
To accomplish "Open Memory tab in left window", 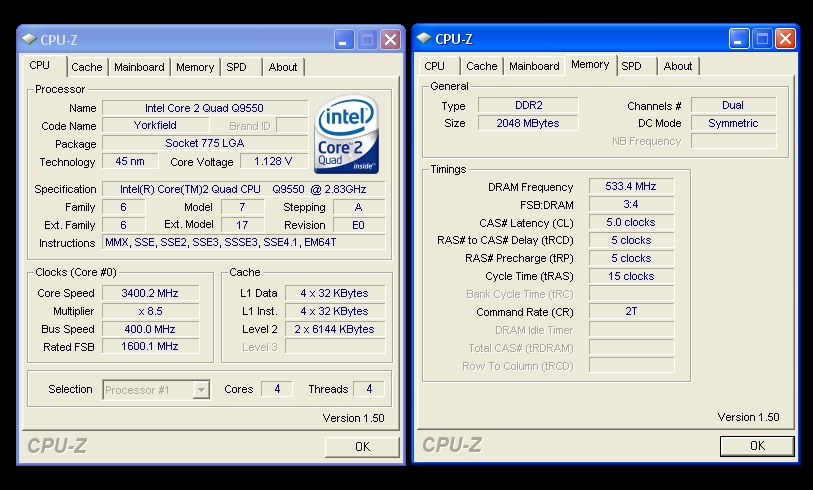I will tap(195, 67).
